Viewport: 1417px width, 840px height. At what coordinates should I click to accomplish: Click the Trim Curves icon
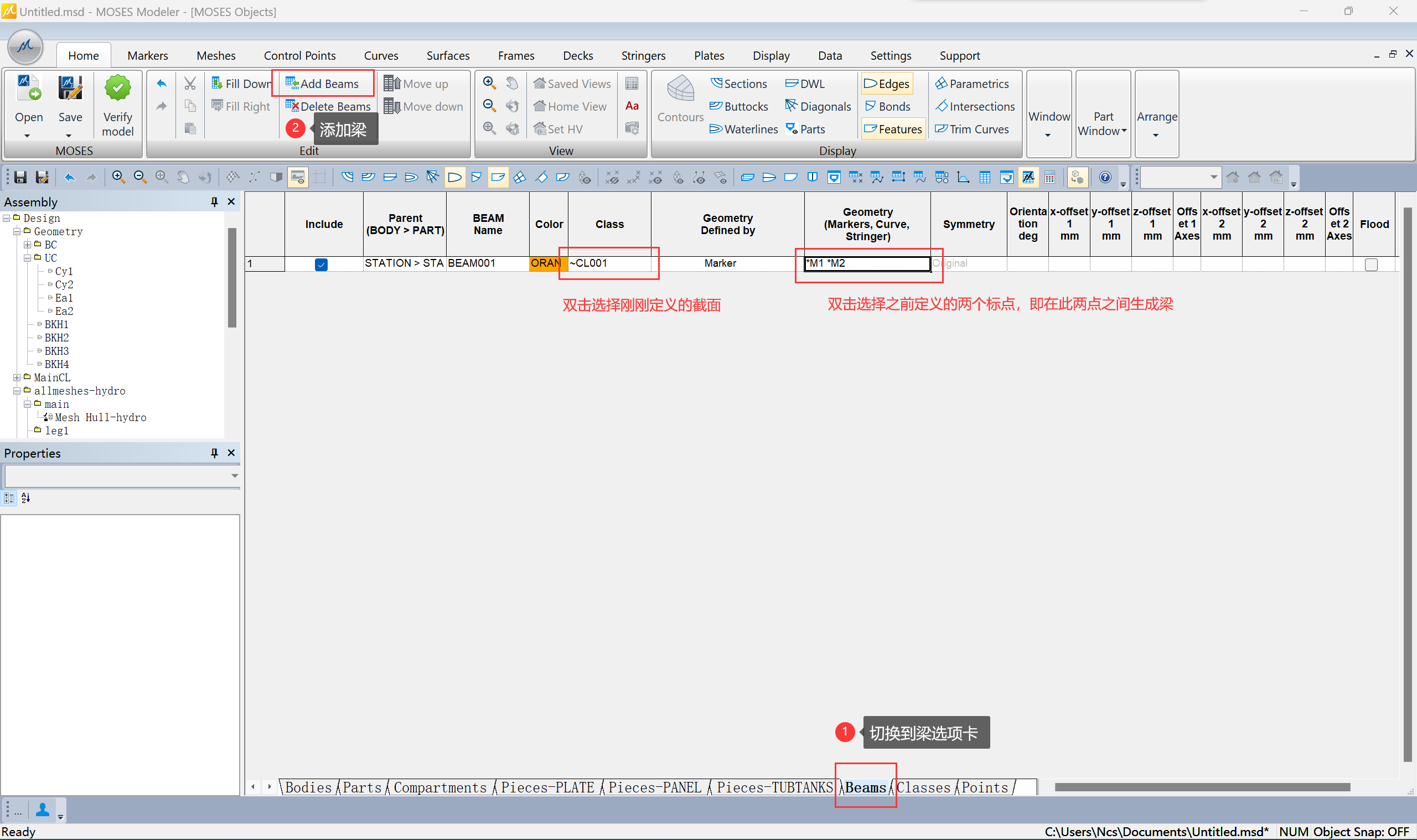click(941, 128)
